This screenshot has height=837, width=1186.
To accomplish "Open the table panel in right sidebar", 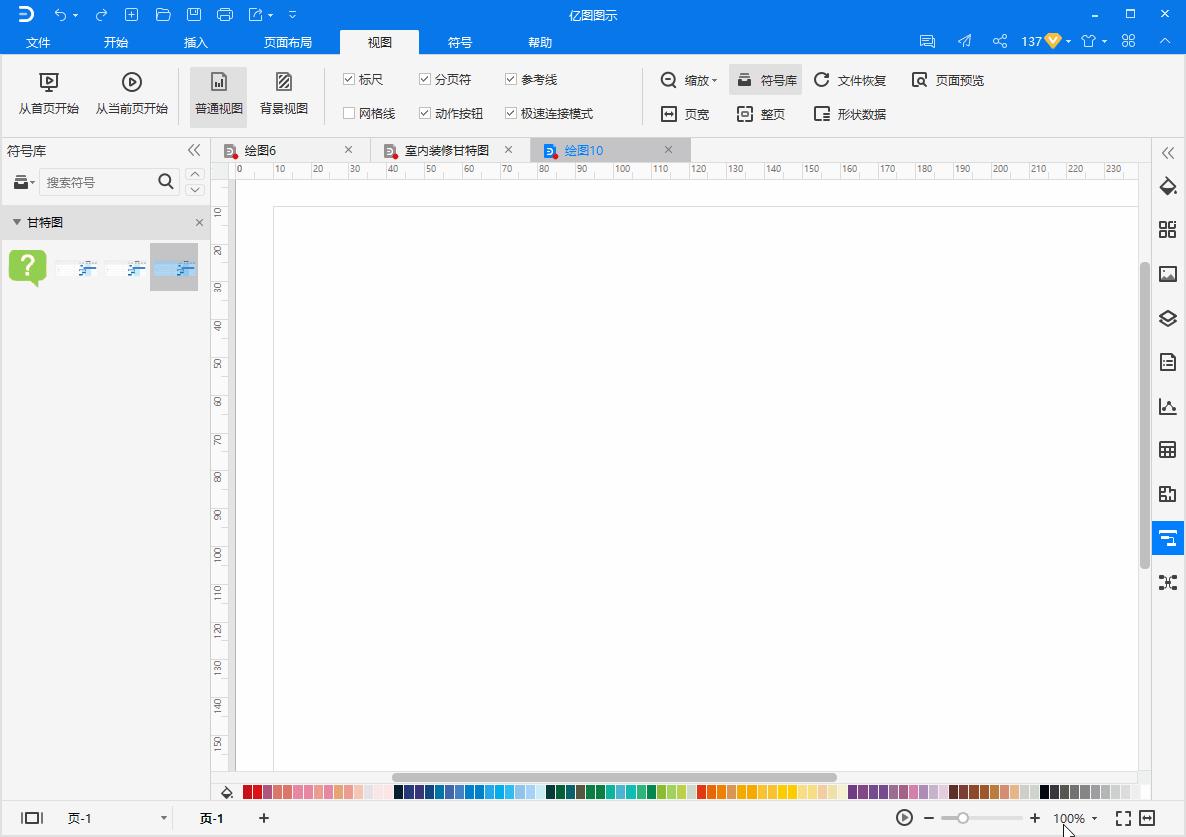I will point(1168,450).
